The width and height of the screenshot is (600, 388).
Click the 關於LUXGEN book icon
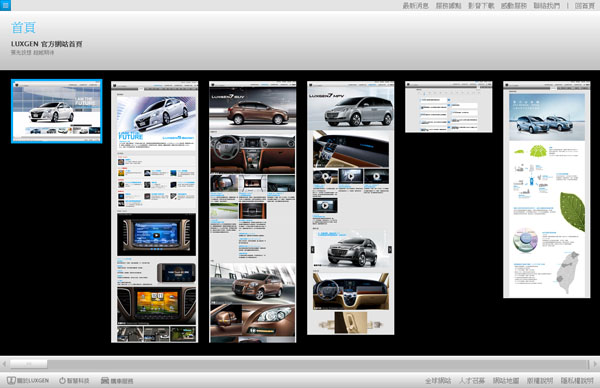(x=11, y=380)
